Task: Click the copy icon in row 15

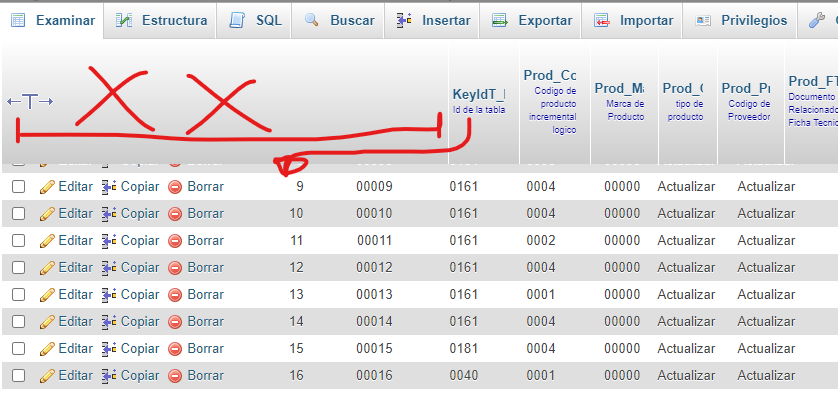Action: coord(109,348)
